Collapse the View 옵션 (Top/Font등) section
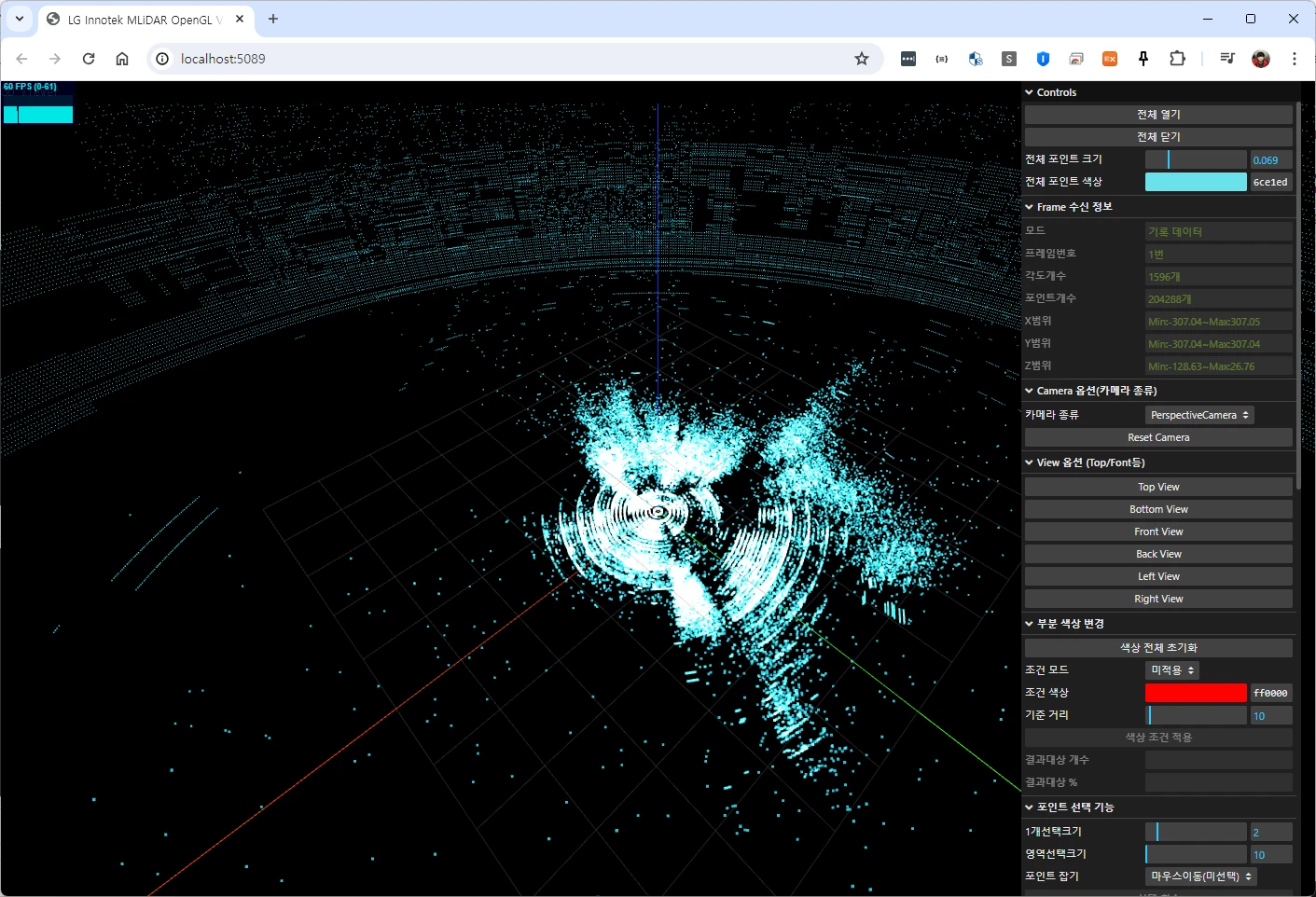 [1159, 462]
